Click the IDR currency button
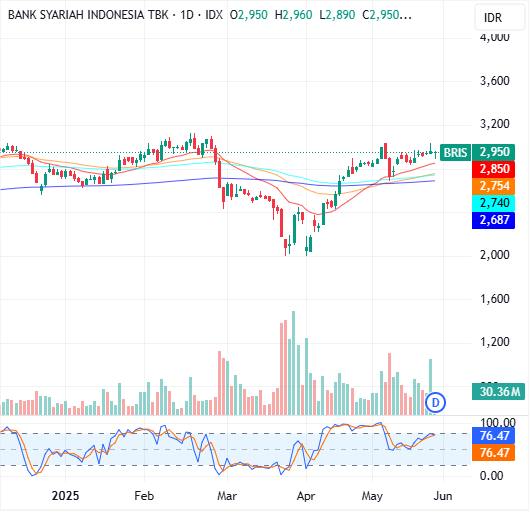Image resolution: width=529 pixels, height=511 pixels. click(x=500, y=18)
